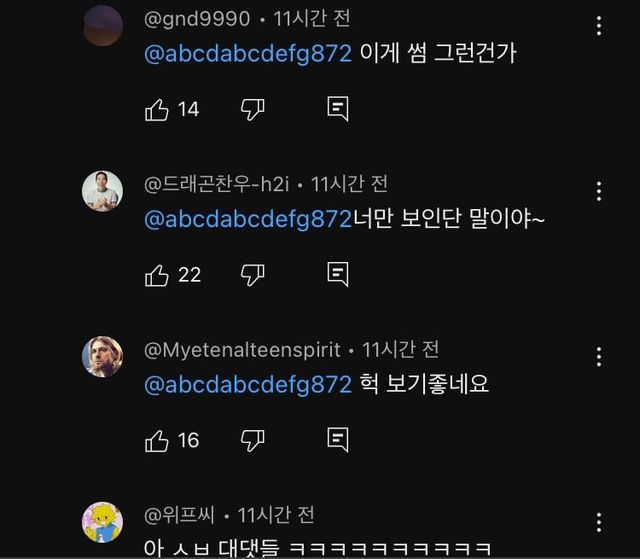Like the comment by @드래곤찬우-h2i
640x559 pixels.
[157, 275]
